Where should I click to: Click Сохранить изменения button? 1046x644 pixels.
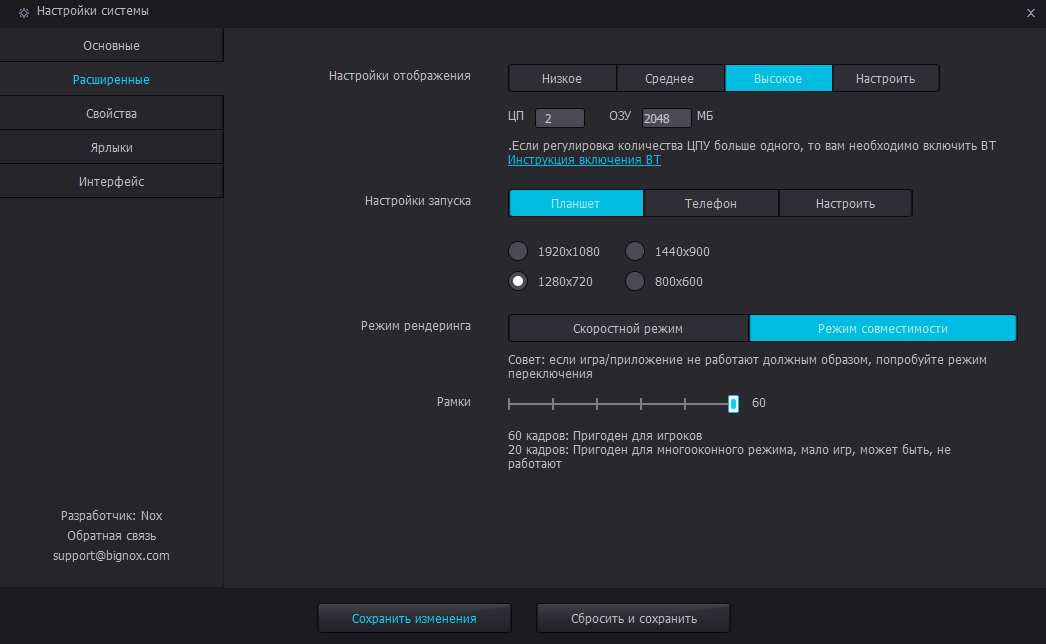[414, 619]
